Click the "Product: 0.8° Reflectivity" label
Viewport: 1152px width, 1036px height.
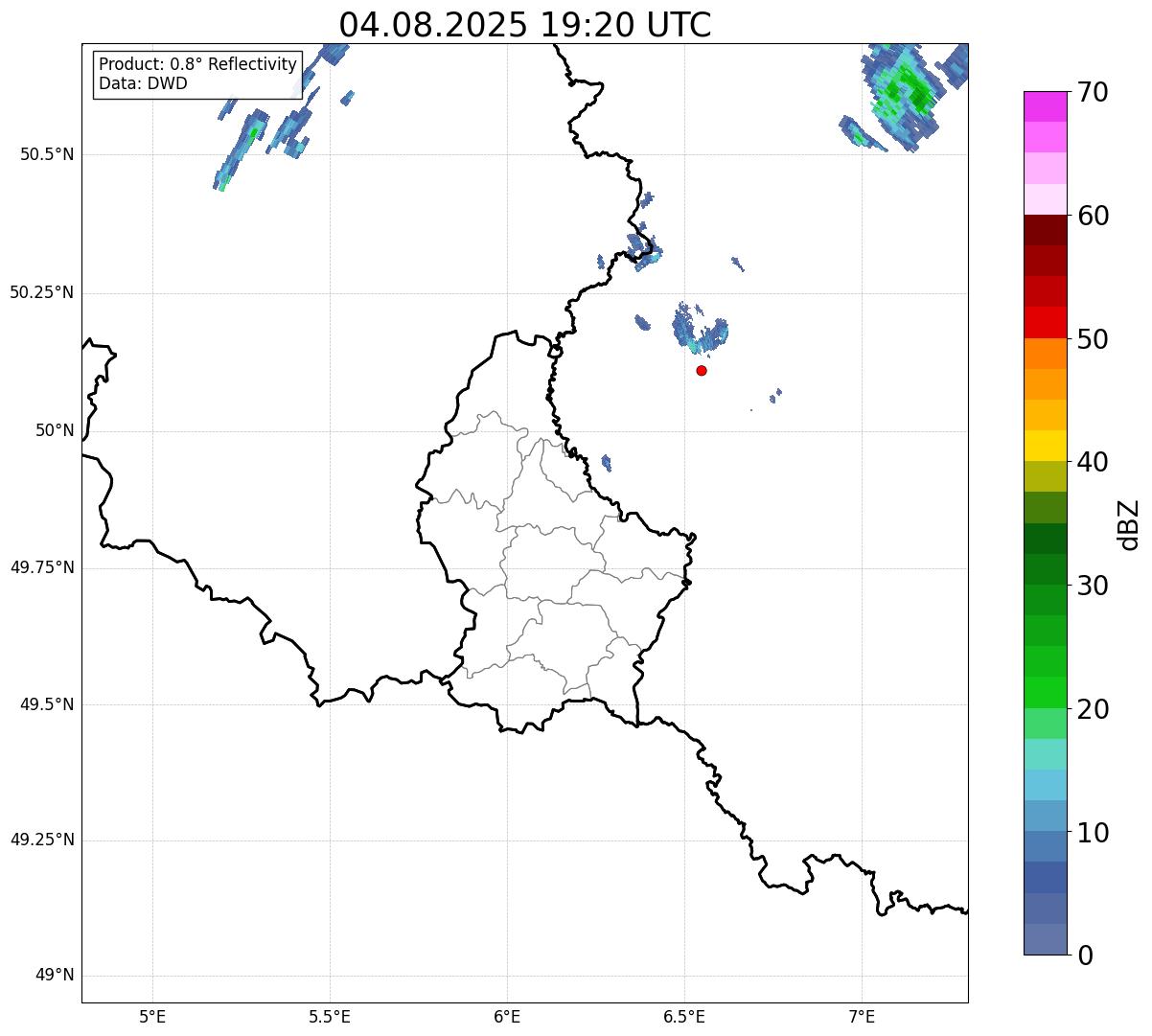click(198, 64)
